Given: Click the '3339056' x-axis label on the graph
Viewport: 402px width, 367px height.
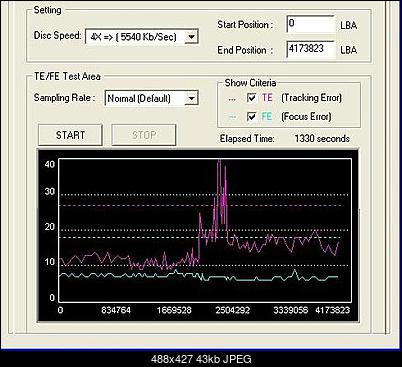Looking at the screenshot, I should tap(291, 310).
